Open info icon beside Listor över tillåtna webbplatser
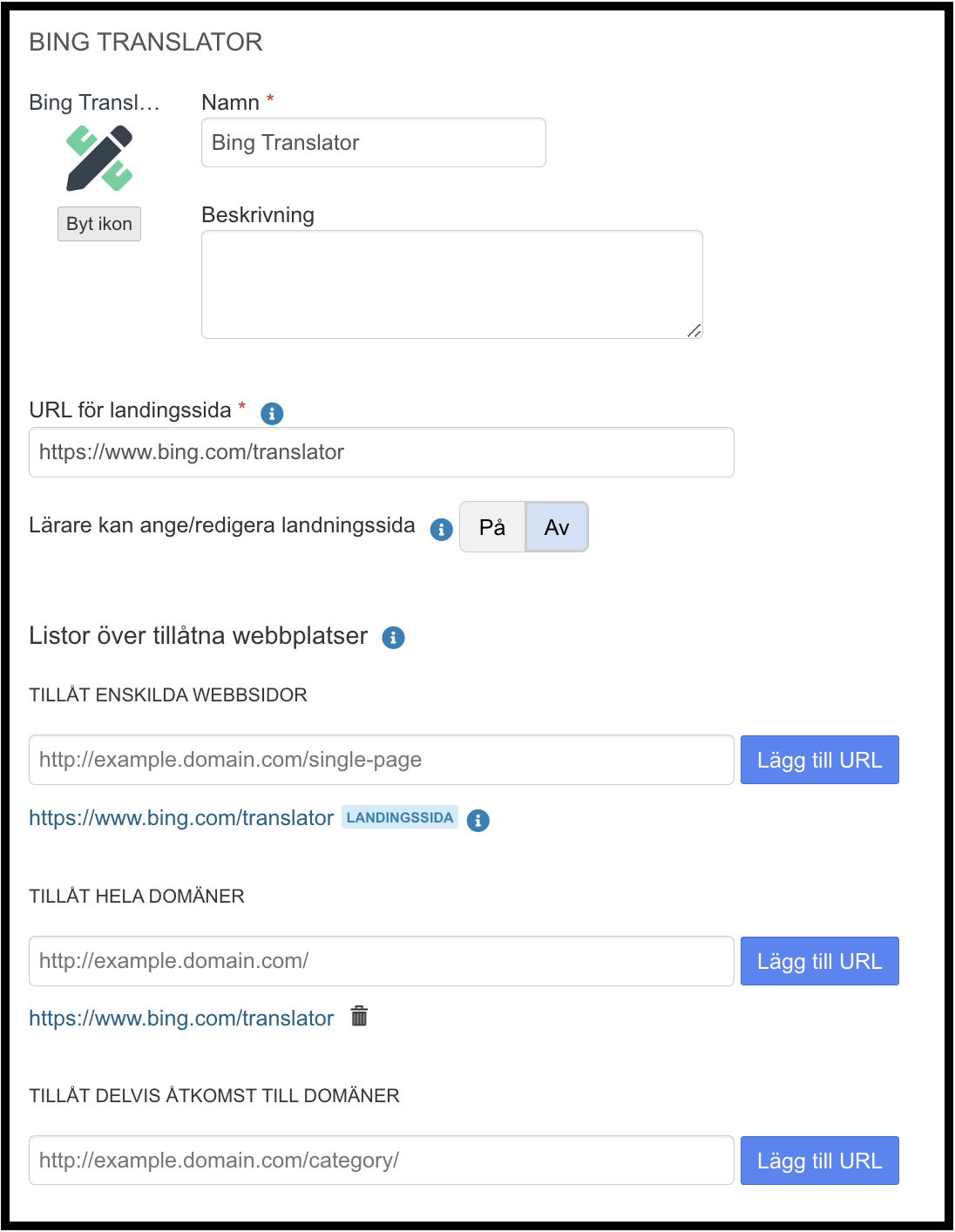Screen dimensions: 955x1232 click(394, 638)
